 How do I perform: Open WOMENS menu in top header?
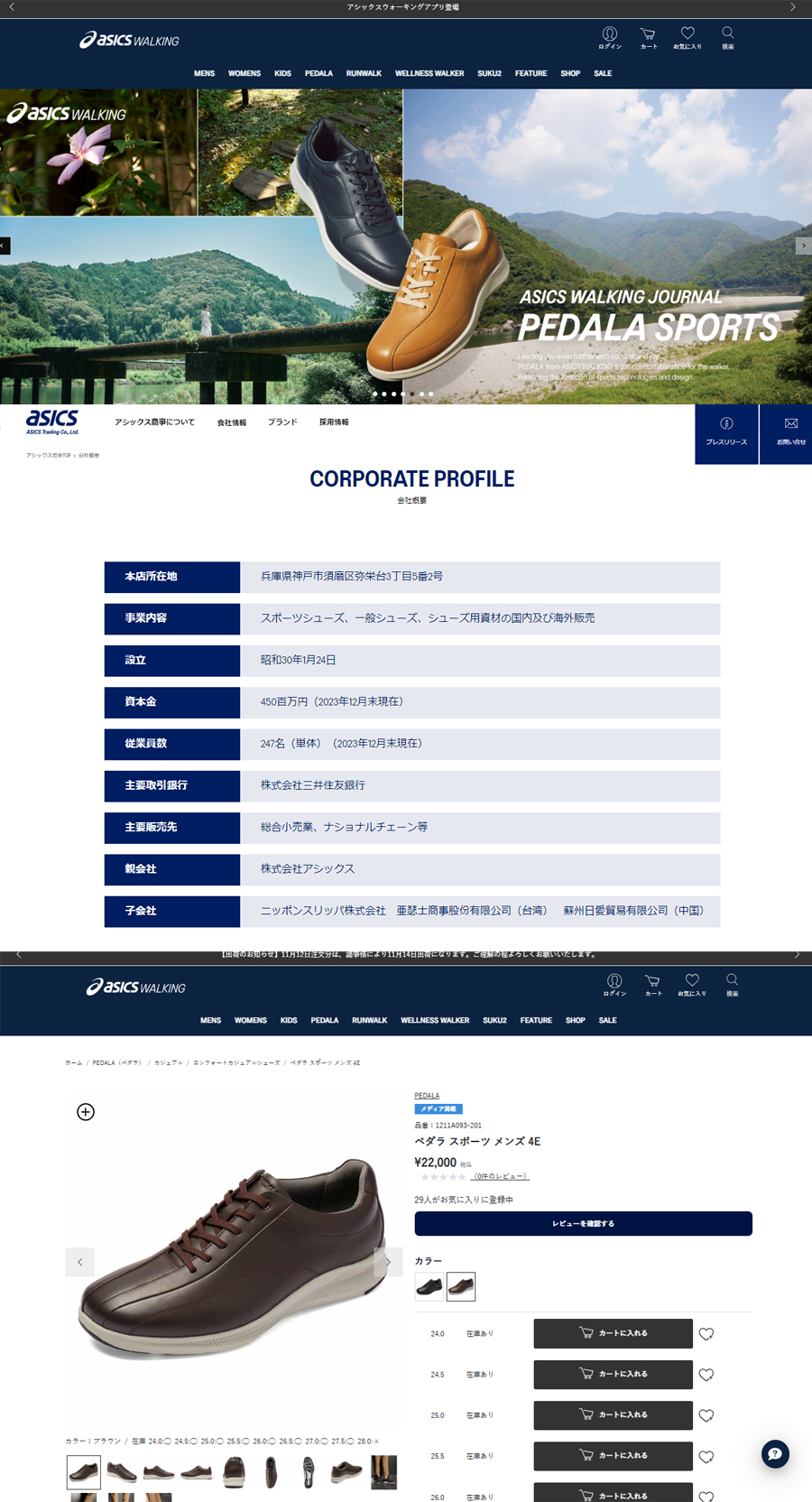(245, 73)
